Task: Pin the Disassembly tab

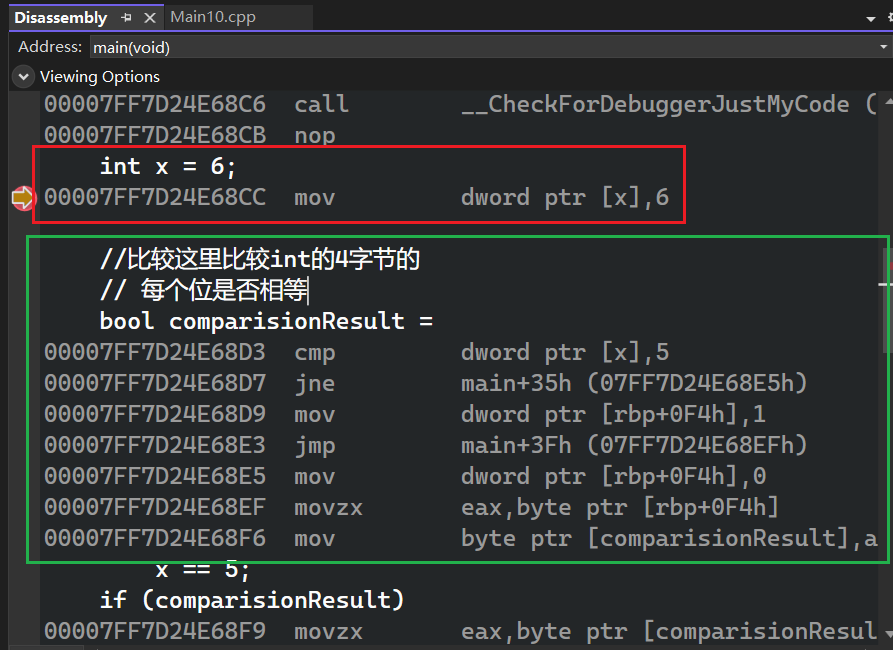Action: (x=127, y=18)
